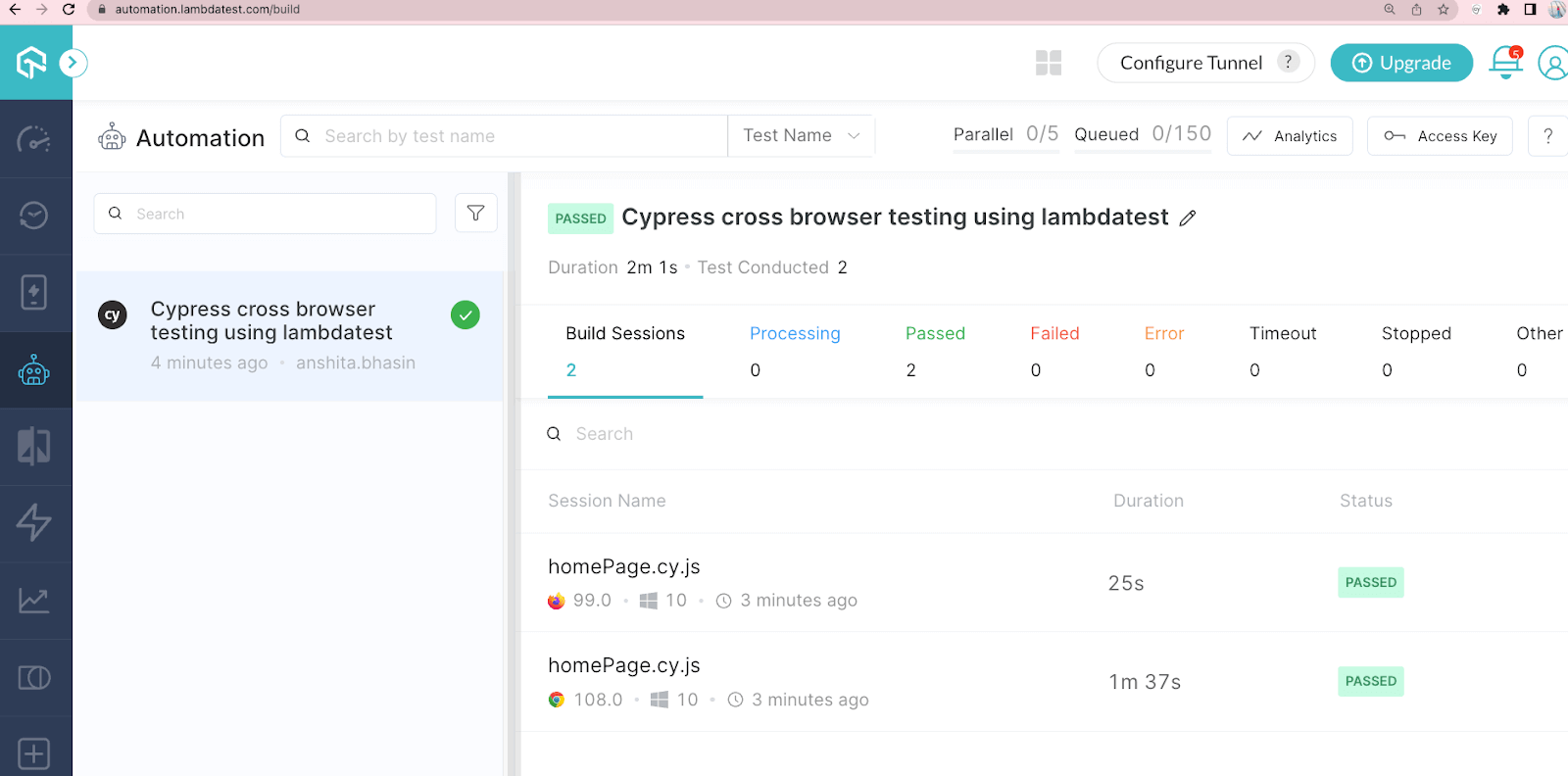Click the Session Name column header
This screenshot has width=1568, height=776.
[x=607, y=501]
